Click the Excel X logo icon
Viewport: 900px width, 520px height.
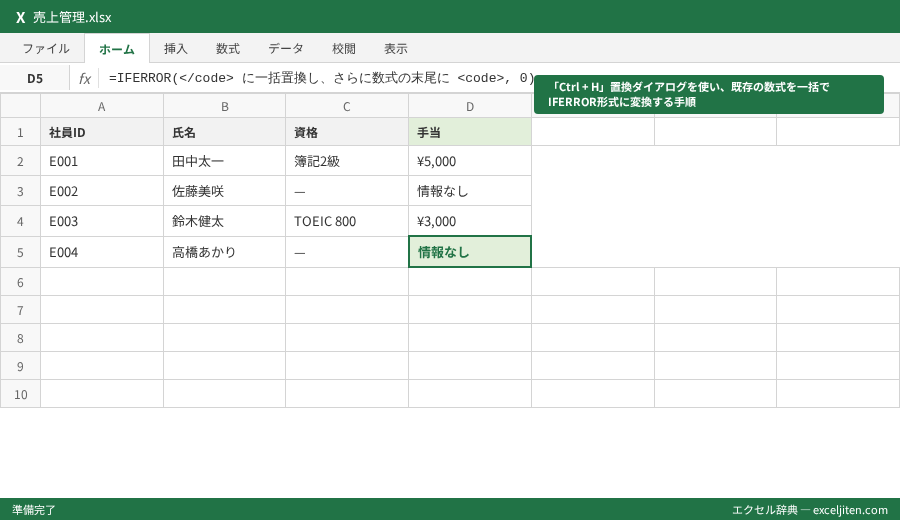(20, 17)
